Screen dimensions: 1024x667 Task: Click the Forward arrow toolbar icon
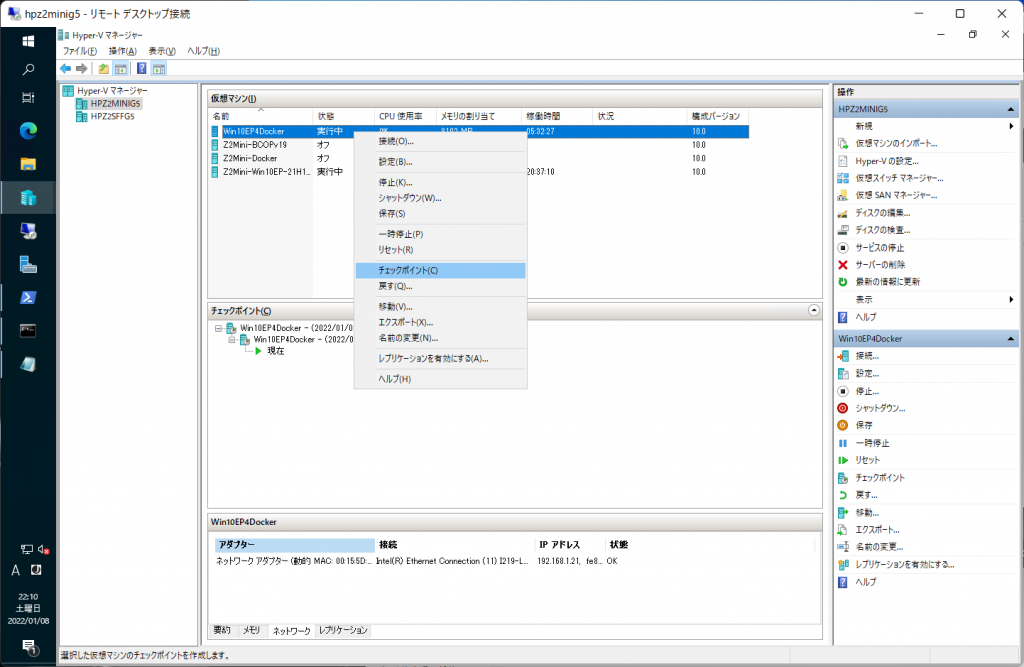pos(82,69)
